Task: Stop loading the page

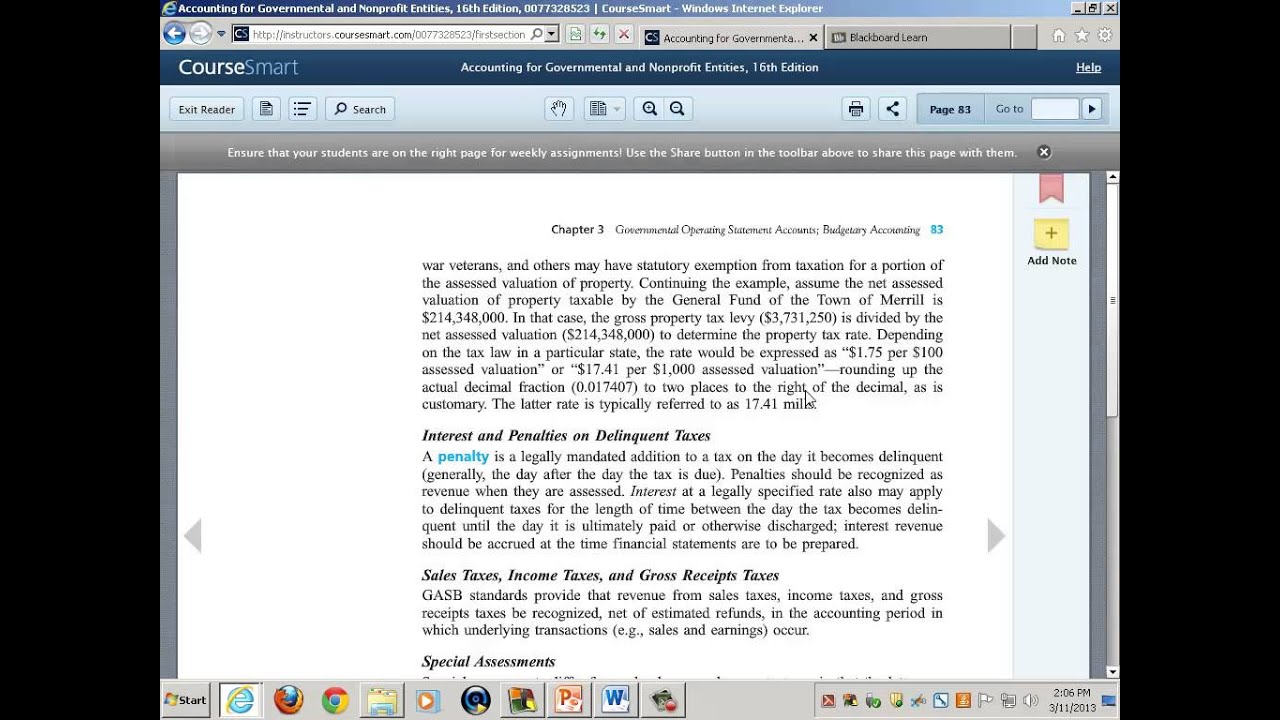Action: coord(624,34)
